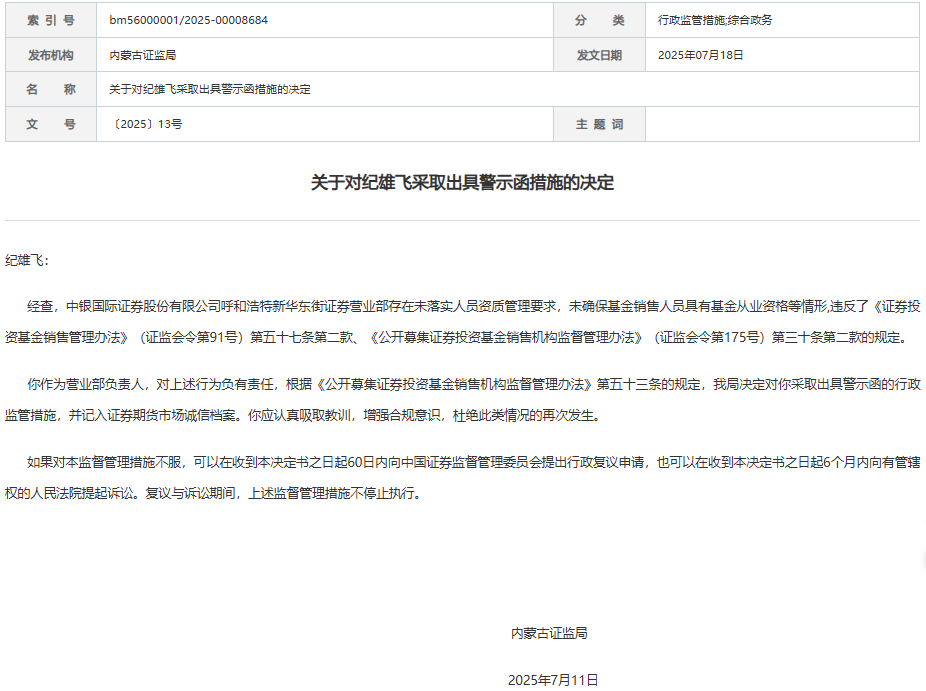Screen dimensions: 926x691
Task: Select the document number 〔2025〕13号
Action: pos(144,124)
